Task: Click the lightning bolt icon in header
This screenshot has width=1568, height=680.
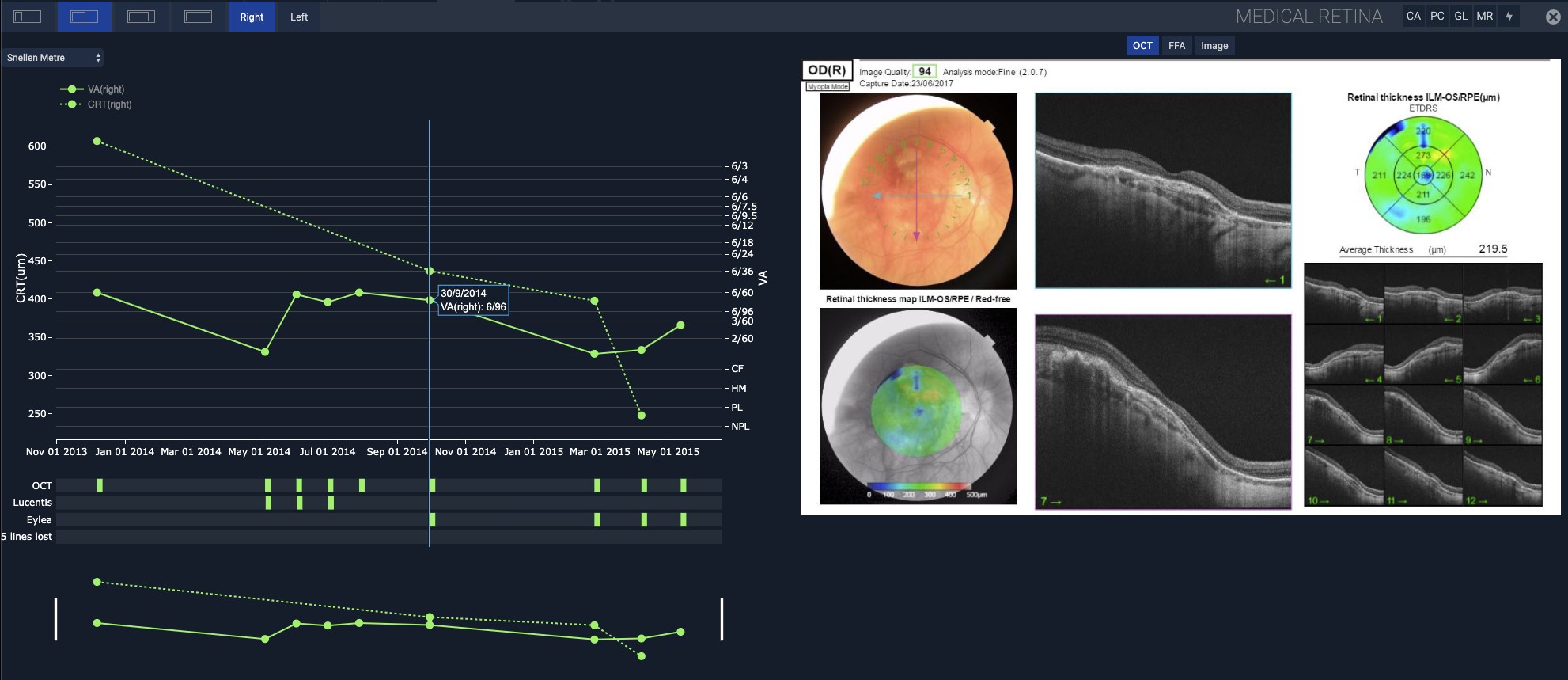Action: [x=1509, y=17]
